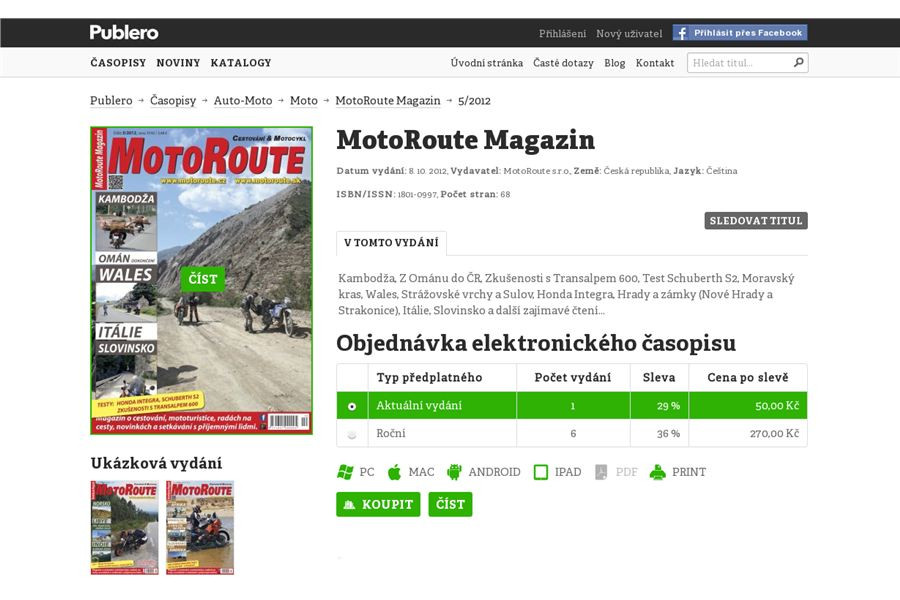
Task: Click the PDF document icon
Action: coord(601,472)
